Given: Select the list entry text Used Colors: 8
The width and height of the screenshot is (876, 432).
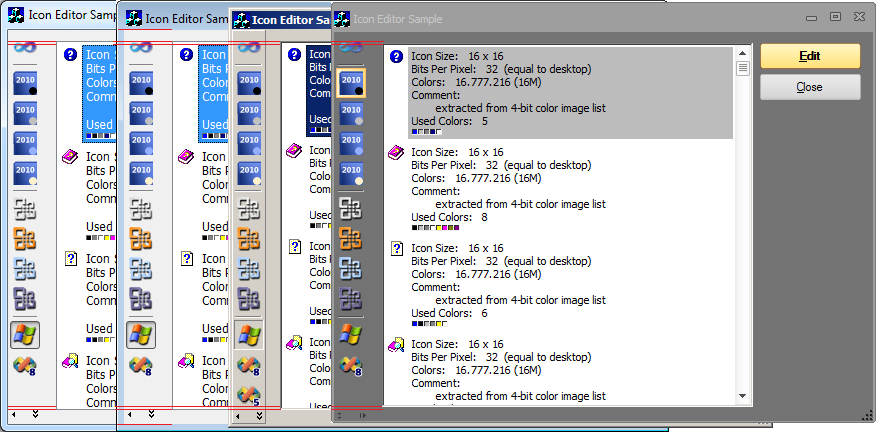Looking at the screenshot, I should (x=450, y=217).
